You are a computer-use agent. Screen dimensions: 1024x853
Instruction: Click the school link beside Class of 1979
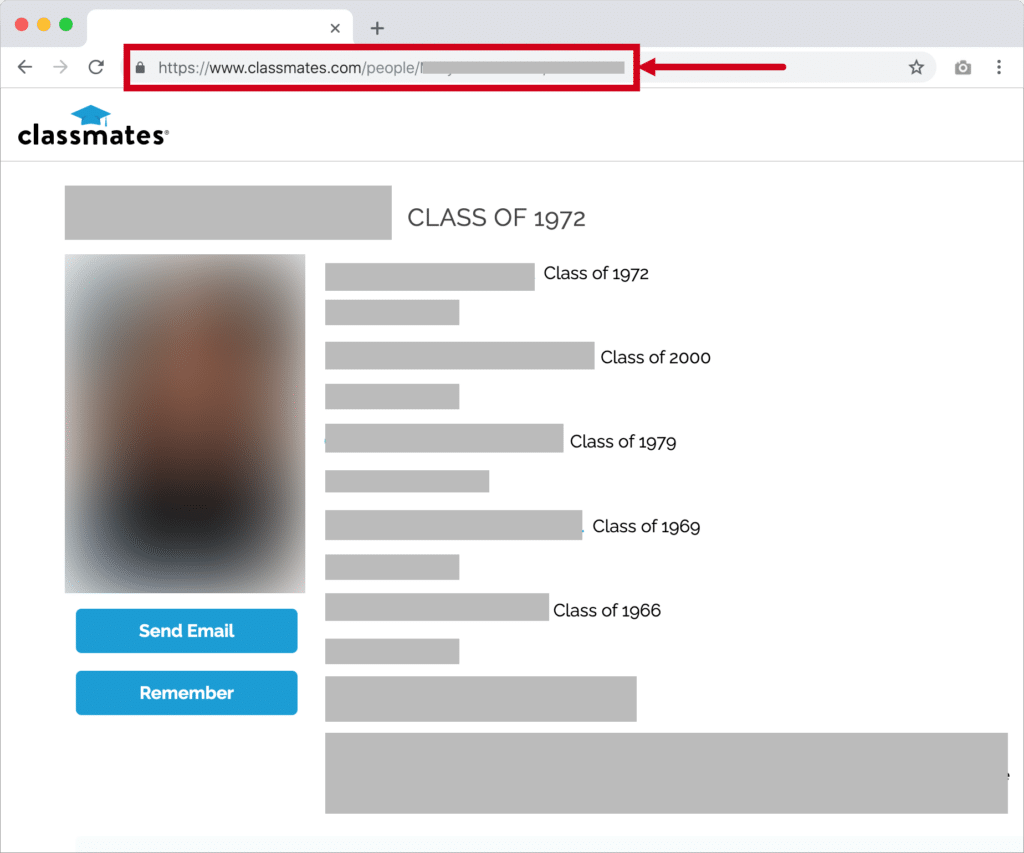pos(444,438)
